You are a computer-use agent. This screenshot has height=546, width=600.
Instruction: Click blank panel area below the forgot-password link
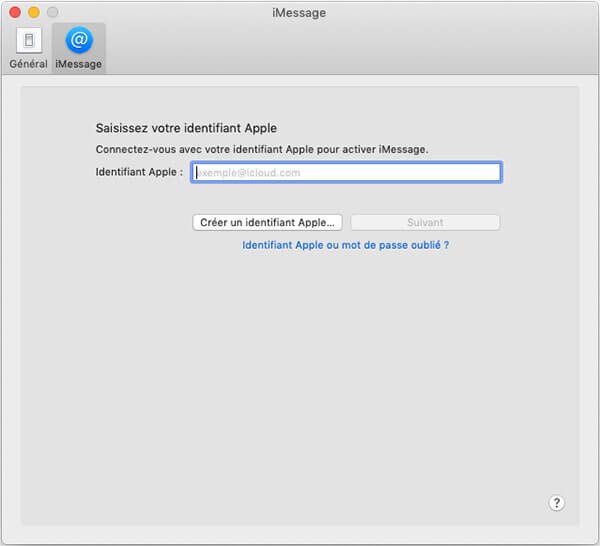pos(300,380)
